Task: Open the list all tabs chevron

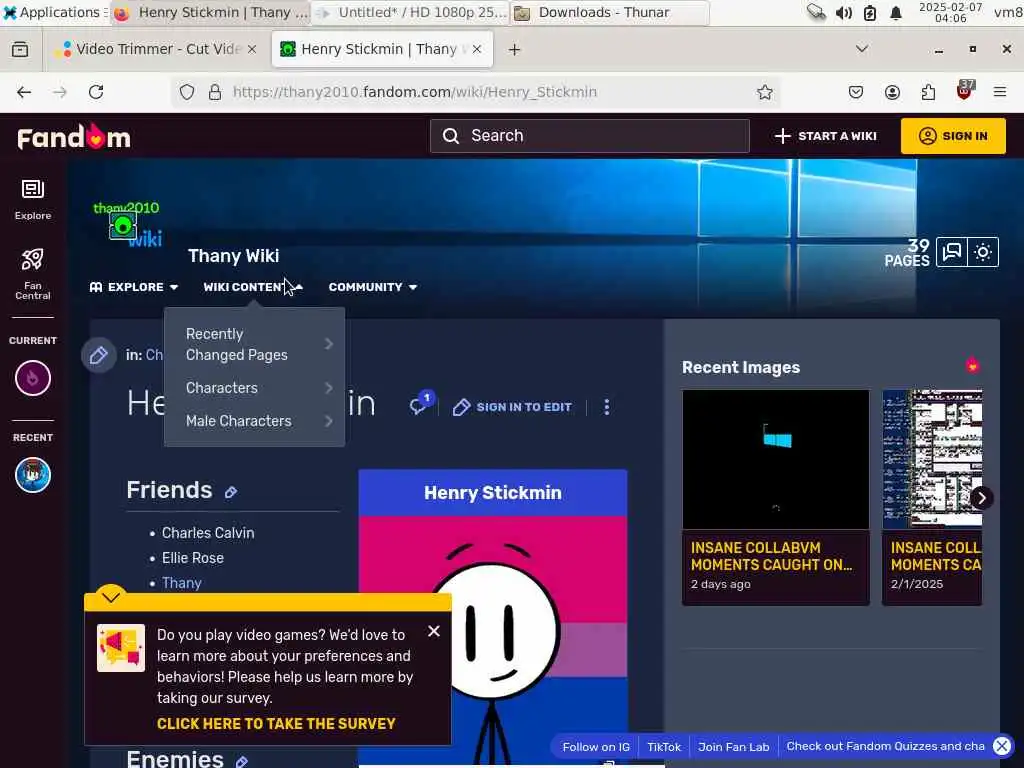Action: pyautogui.click(x=862, y=49)
